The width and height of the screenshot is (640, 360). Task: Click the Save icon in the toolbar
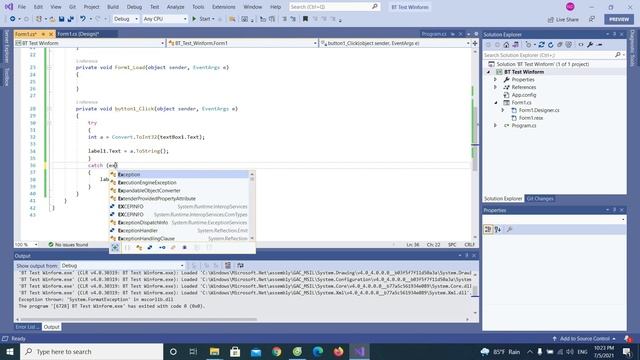pos(62,19)
